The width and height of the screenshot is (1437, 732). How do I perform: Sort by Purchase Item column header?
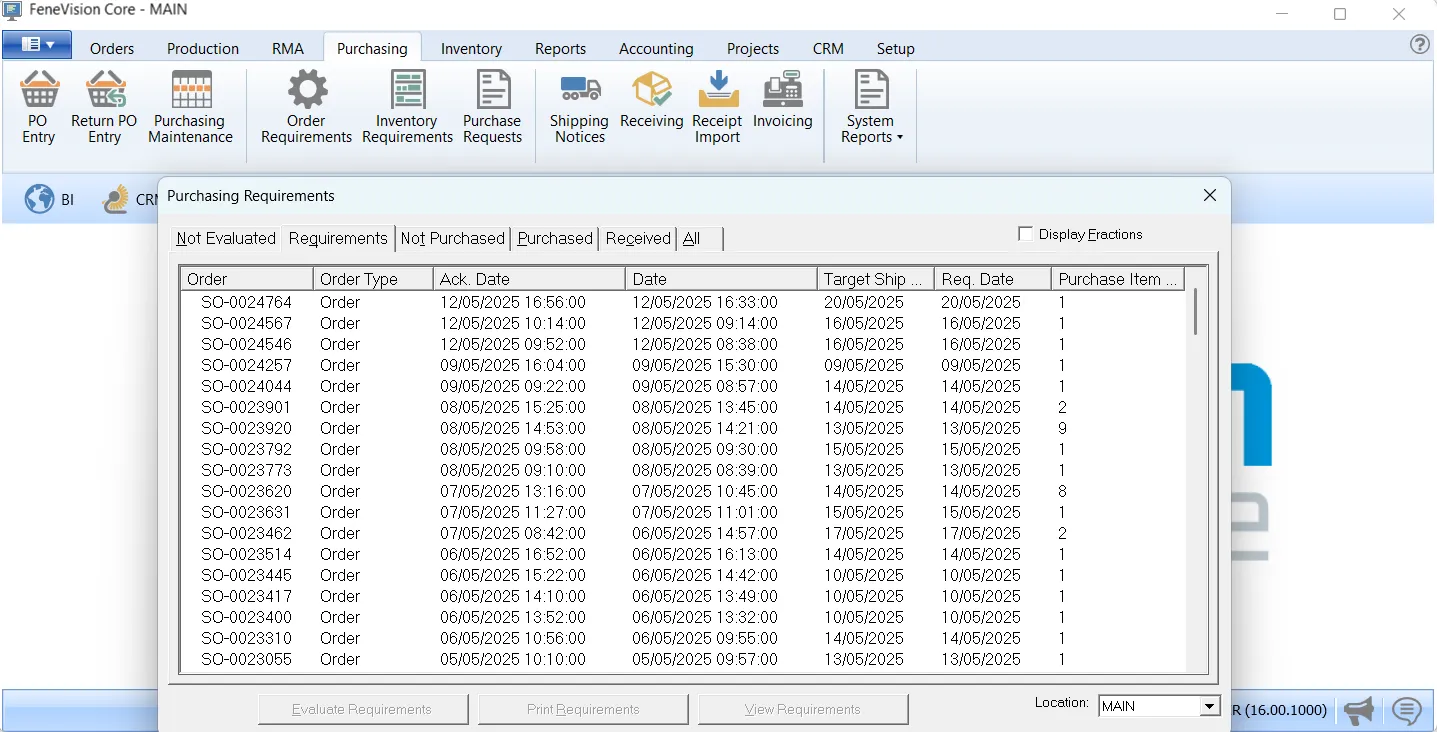pyautogui.click(x=1118, y=279)
